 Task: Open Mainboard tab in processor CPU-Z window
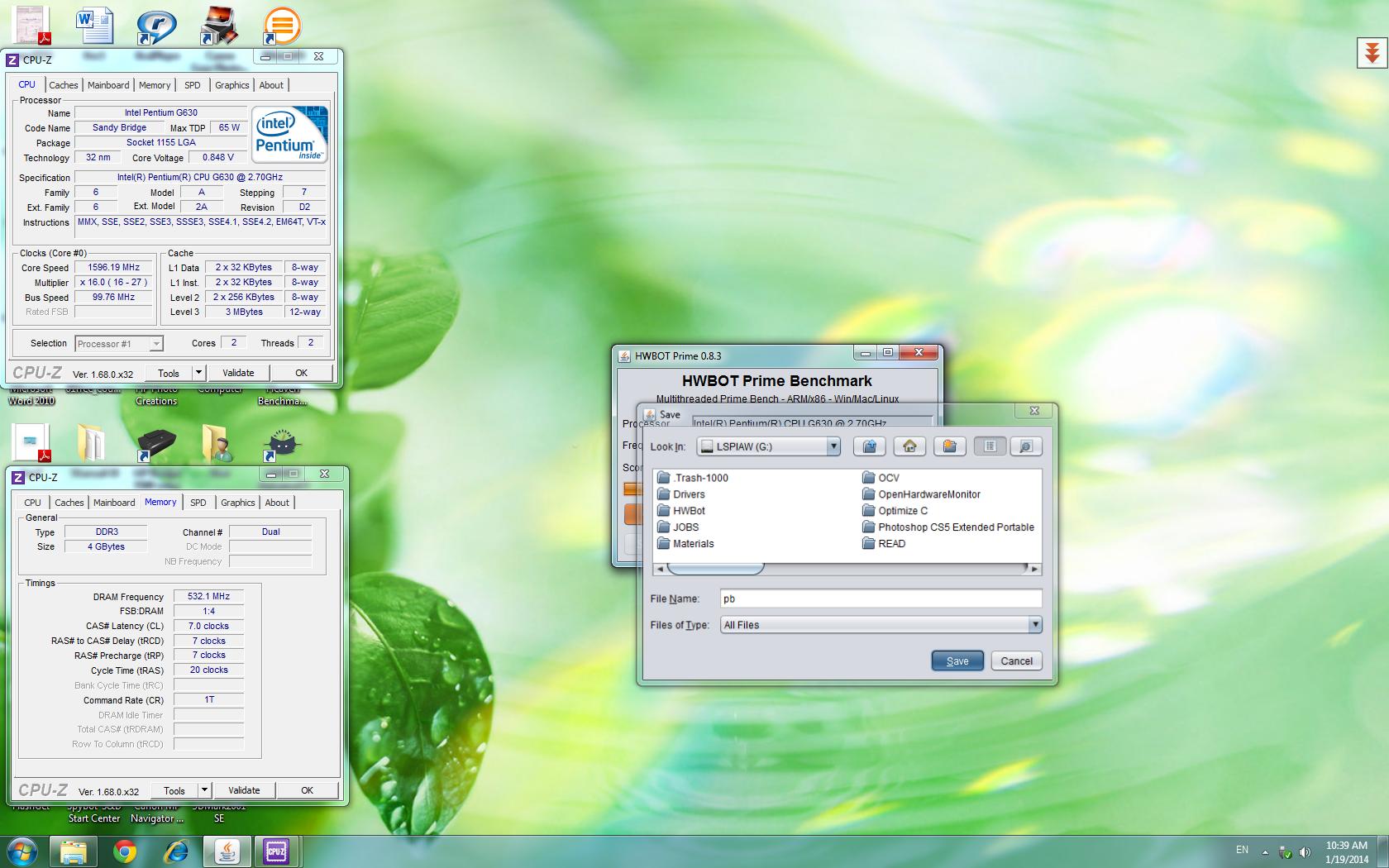(108, 85)
